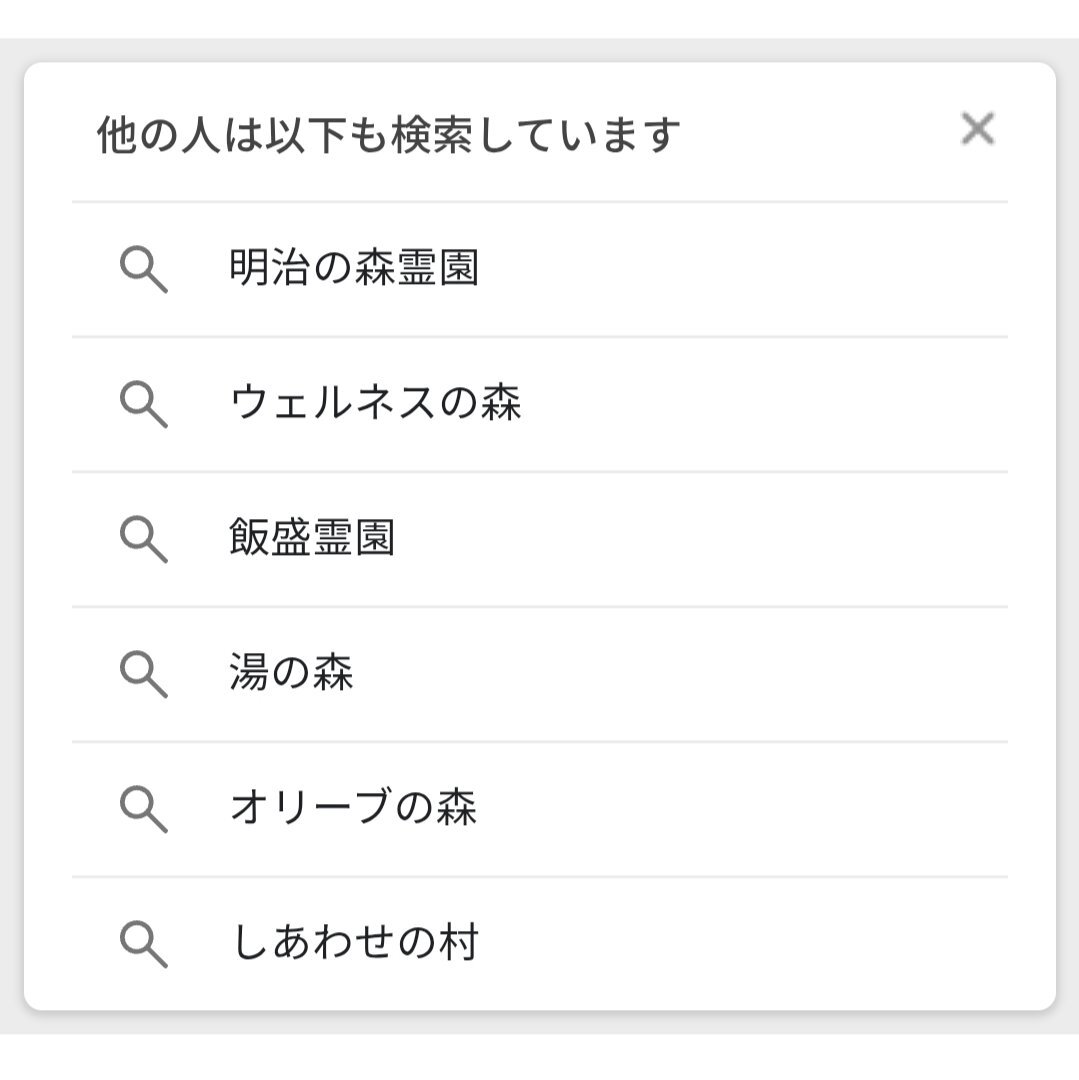Choose the しあわせの村 list row
Screen dimensions: 1079x1080
pos(540,944)
